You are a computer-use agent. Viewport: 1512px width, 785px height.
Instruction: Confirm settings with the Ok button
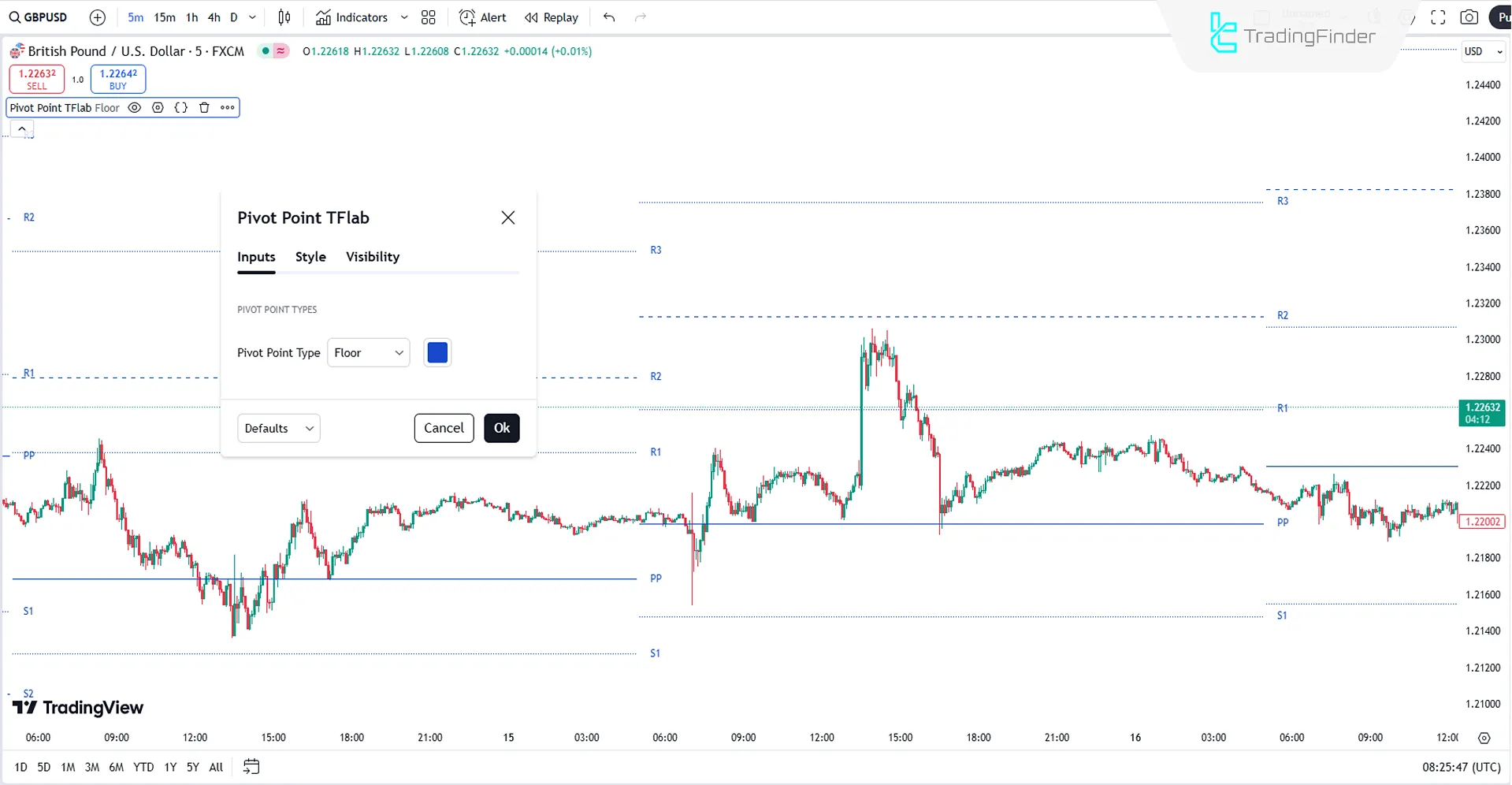pos(501,428)
